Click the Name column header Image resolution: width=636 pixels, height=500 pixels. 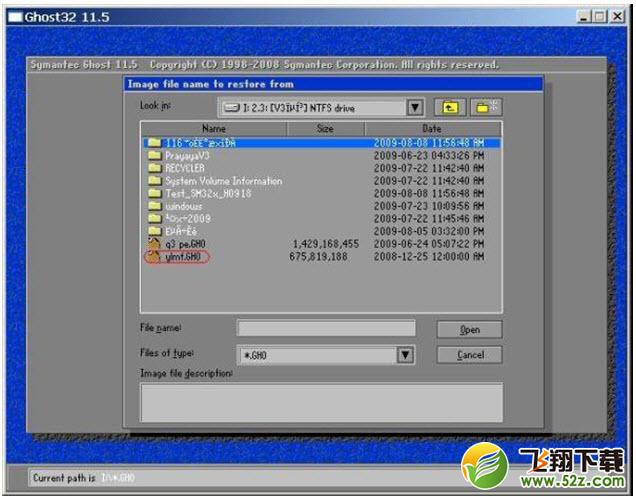[214, 129]
